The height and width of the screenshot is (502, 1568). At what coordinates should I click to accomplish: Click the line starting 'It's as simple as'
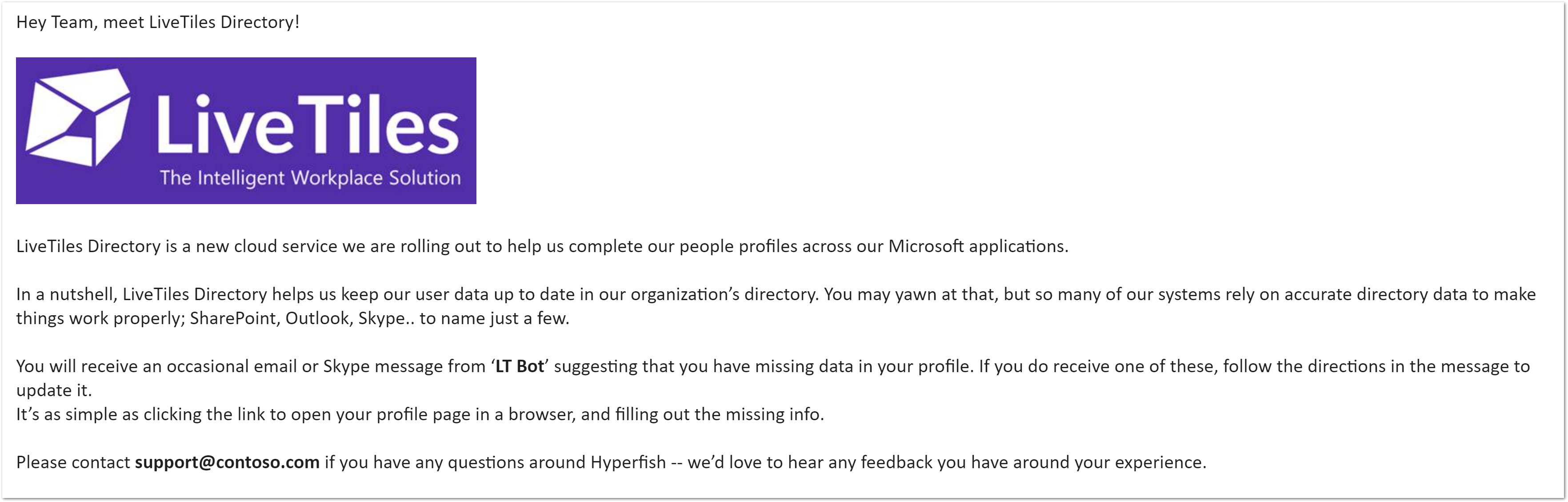(420, 414)
